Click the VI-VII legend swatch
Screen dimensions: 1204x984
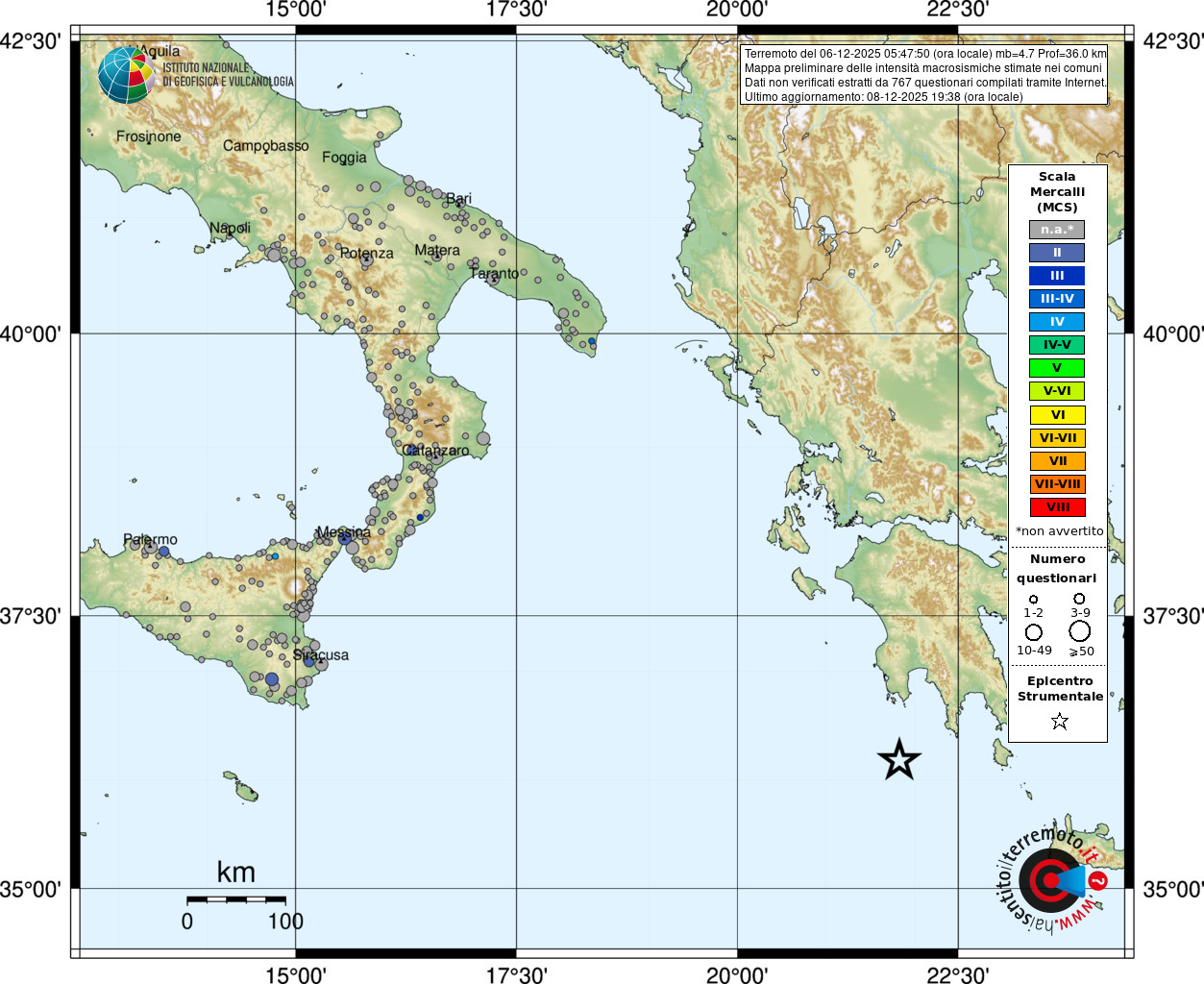coord(1057,438)
